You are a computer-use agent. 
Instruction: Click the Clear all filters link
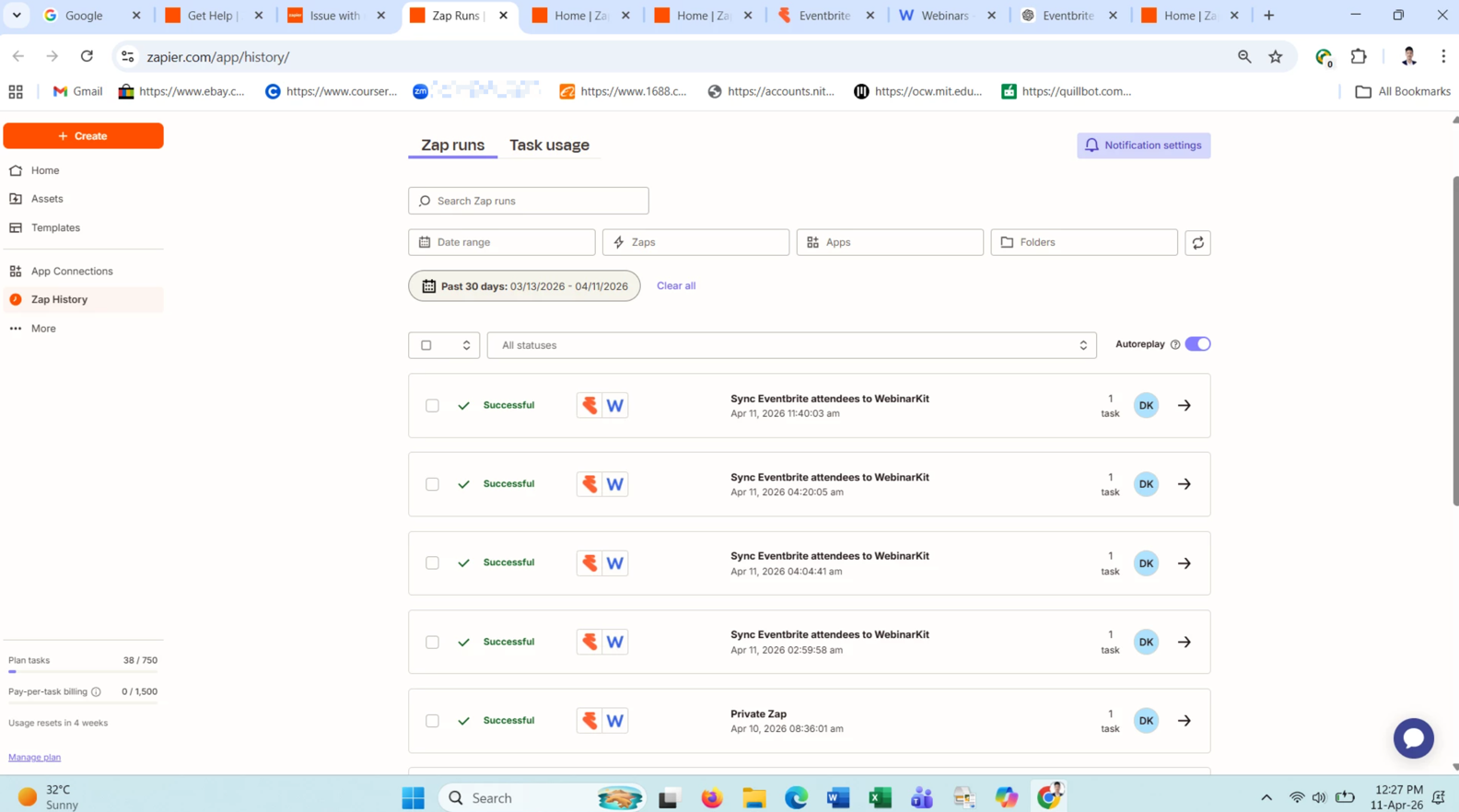[675, 286]
